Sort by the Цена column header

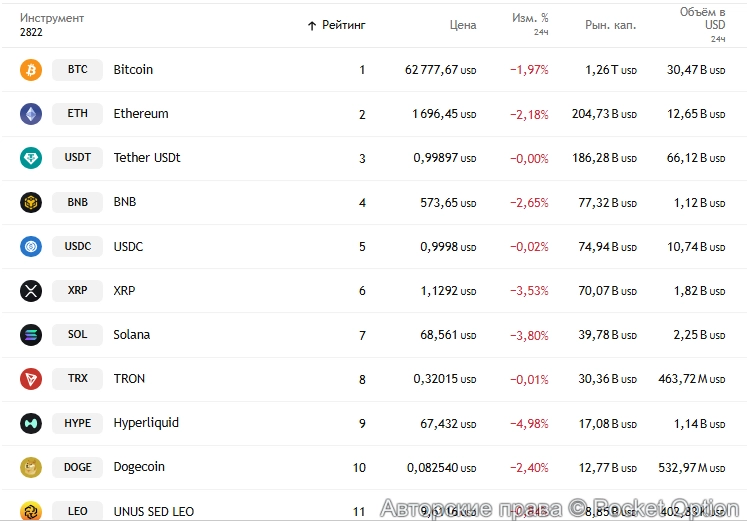point(463,25)
